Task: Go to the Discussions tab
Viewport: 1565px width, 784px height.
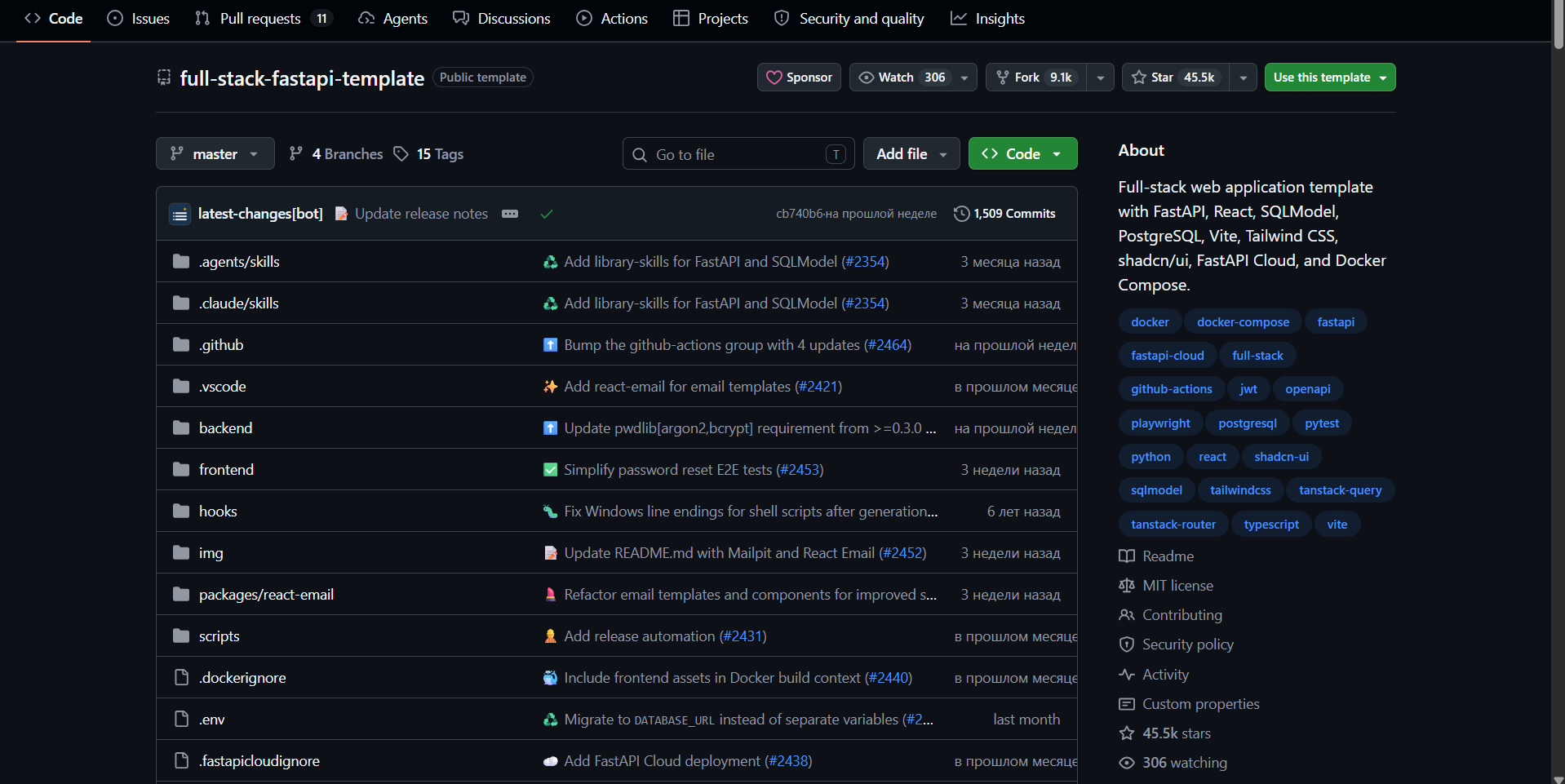Action: coord(502,18)
